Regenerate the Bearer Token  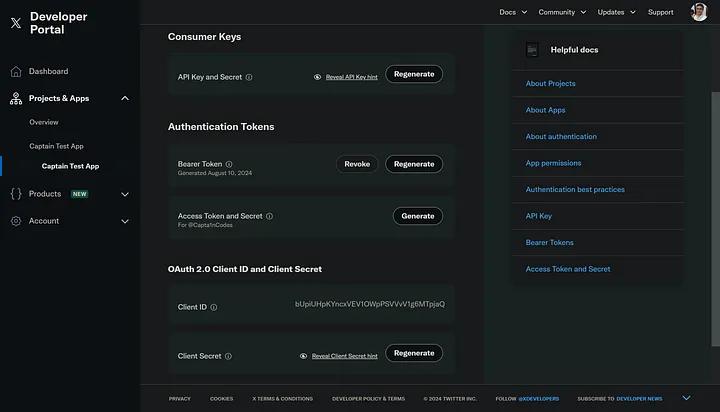414,164
